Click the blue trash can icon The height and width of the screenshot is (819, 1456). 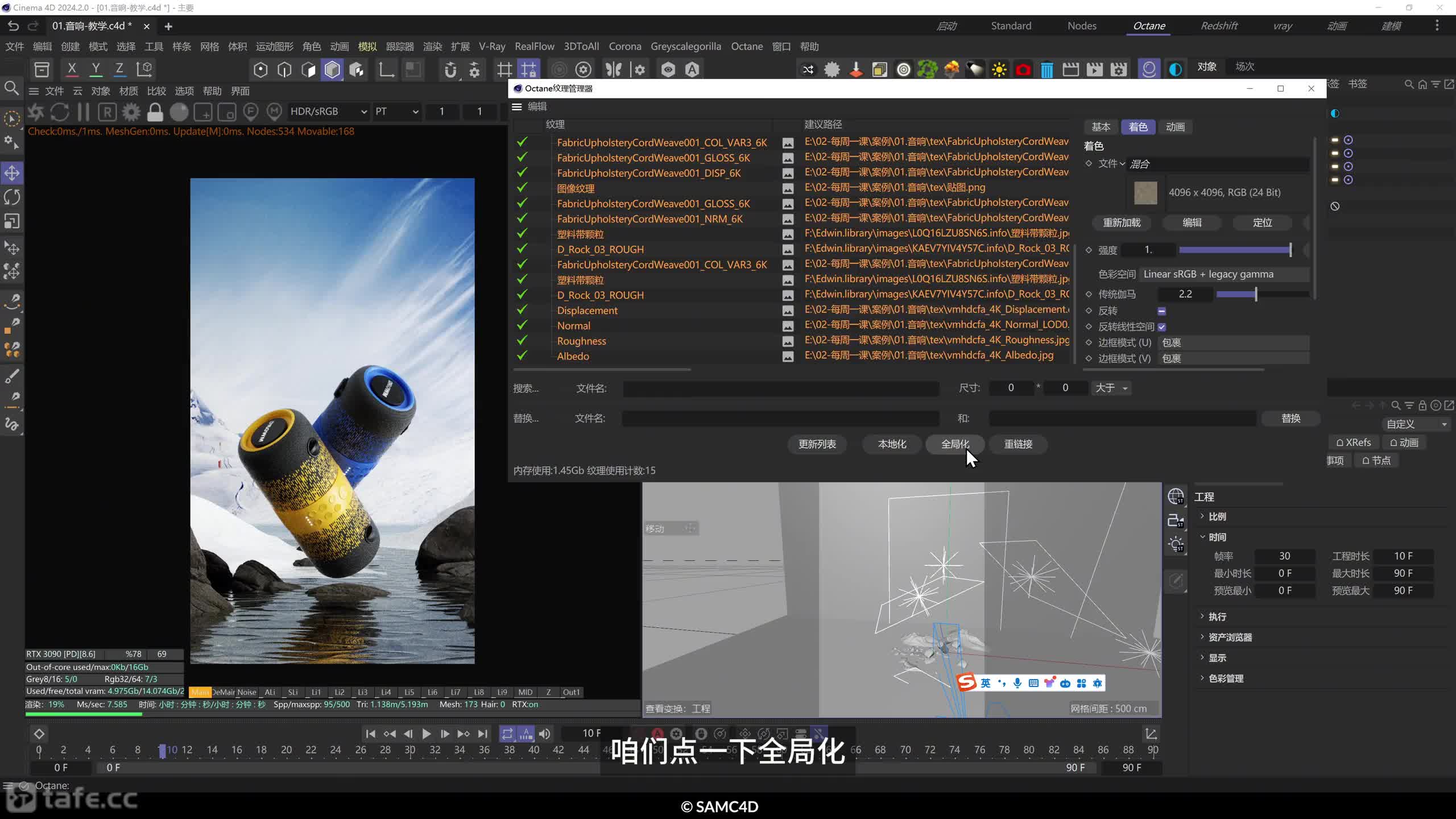1046,69
